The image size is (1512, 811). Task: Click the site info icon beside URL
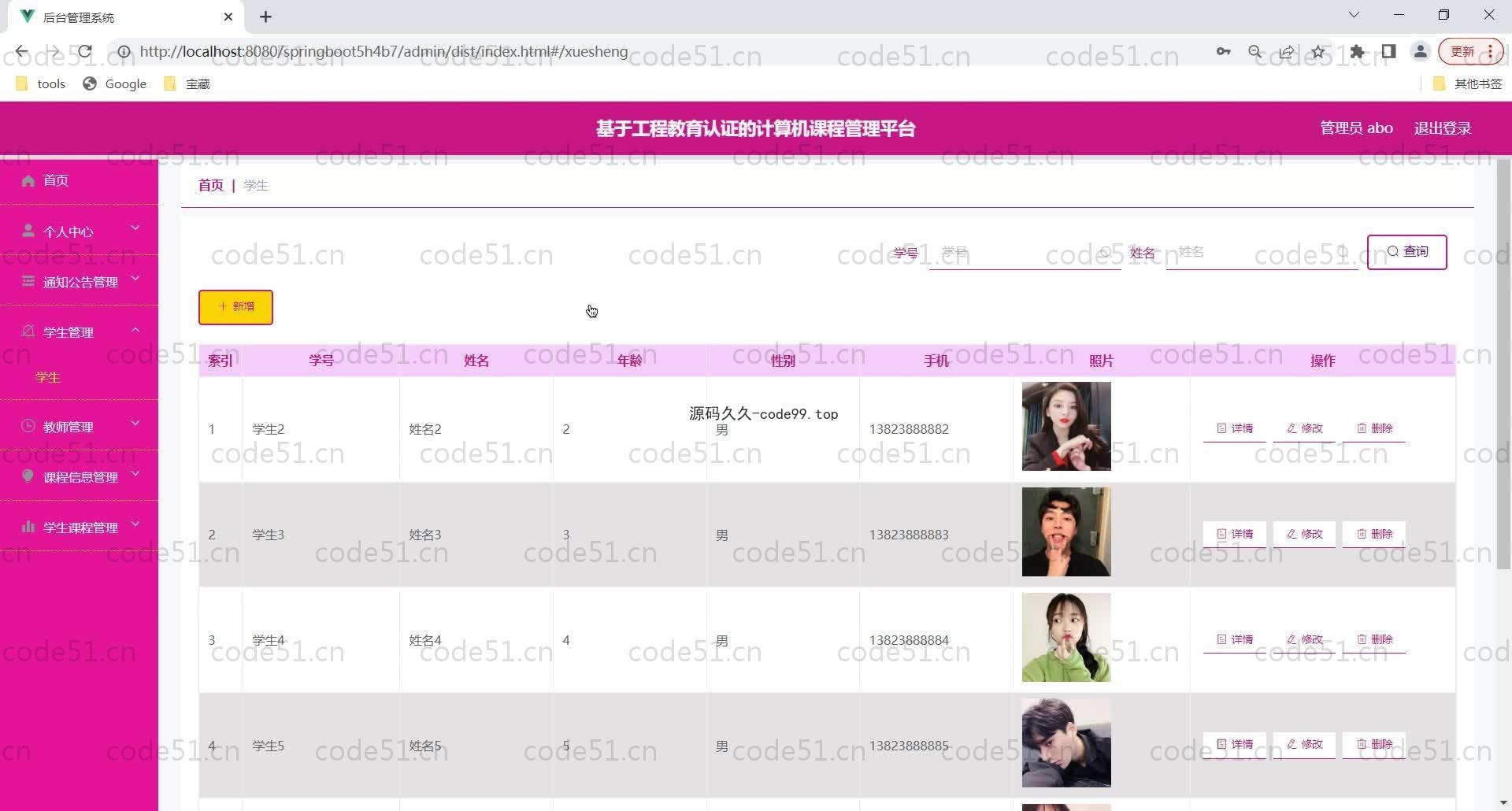point(124,52)
